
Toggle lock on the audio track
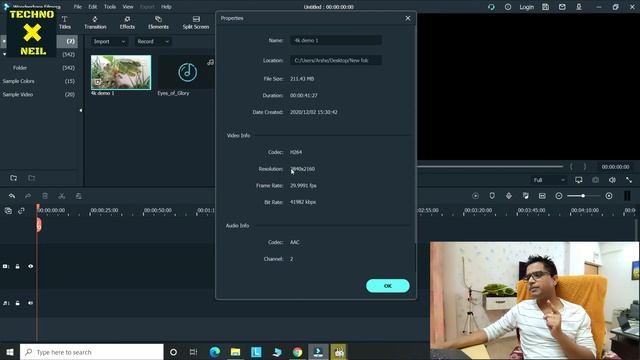[x=18, y=303]
